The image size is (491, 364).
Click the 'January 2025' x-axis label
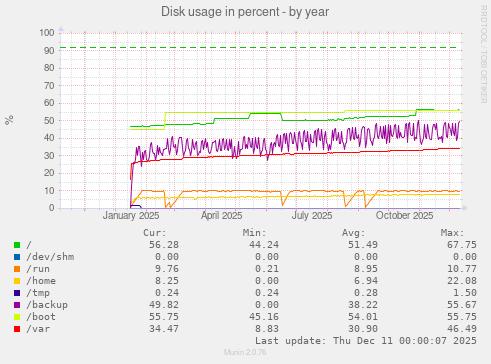point(131,216)
